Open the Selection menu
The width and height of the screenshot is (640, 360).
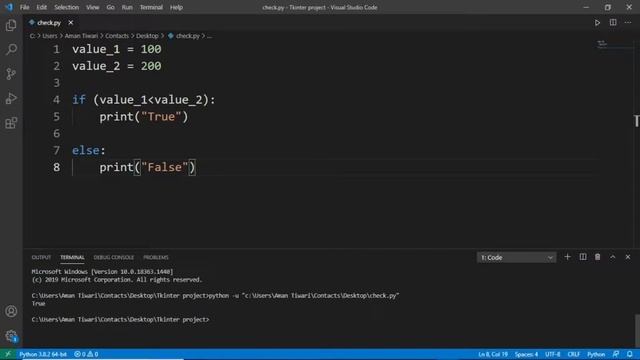tap(67, 7)
